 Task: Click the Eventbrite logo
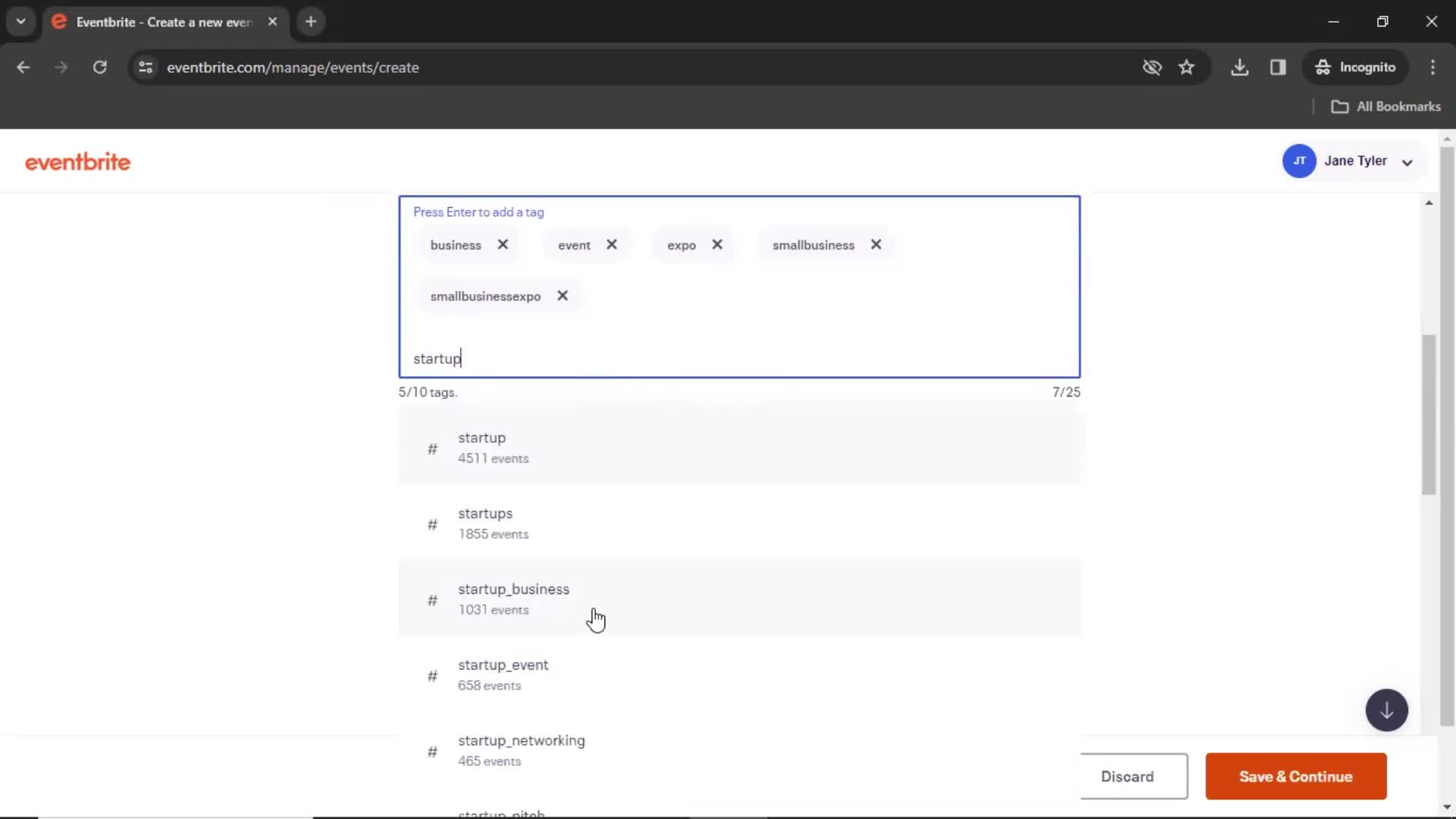click(77, 162)
